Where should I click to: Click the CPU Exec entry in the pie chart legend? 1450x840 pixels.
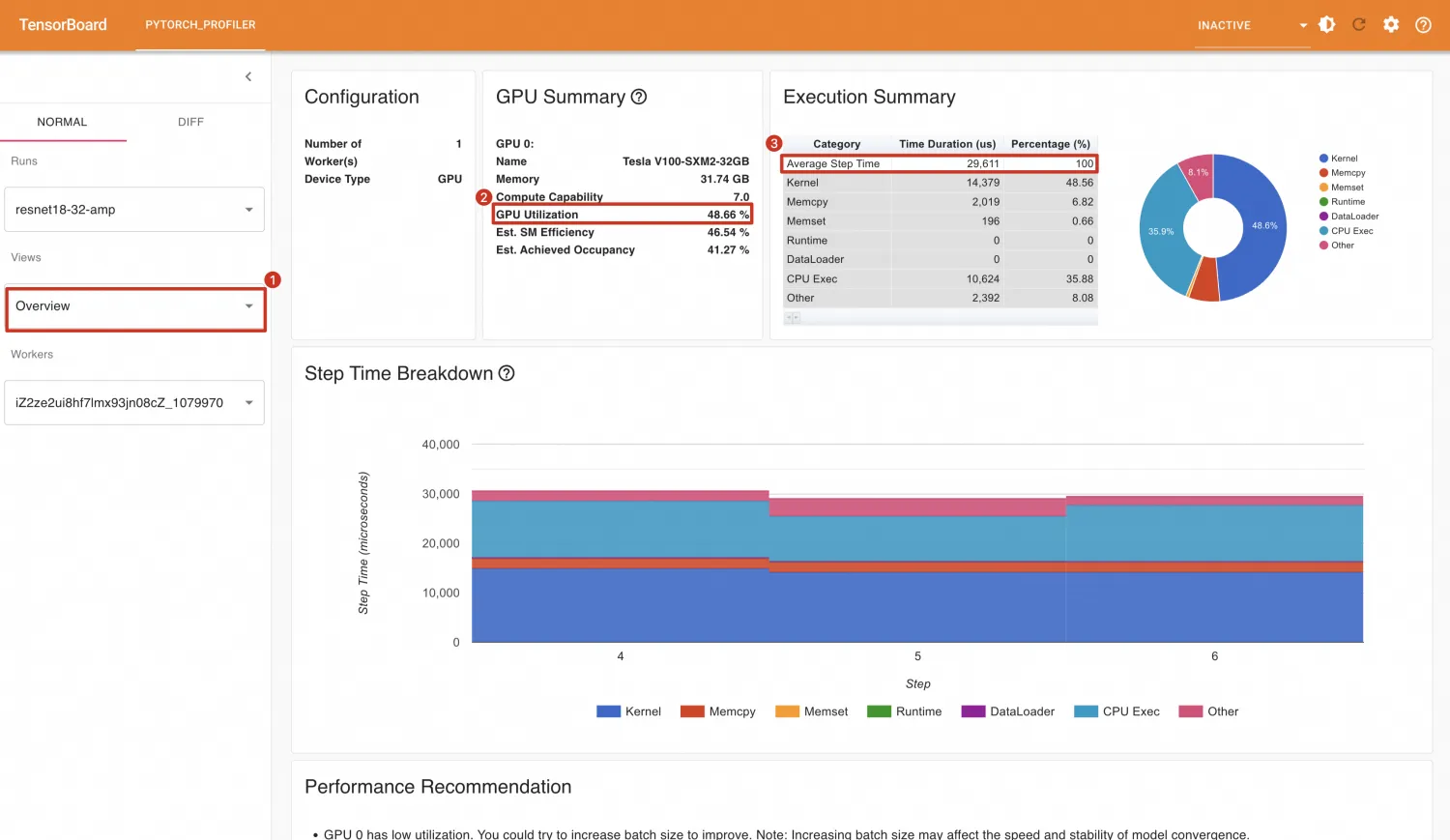tap(1347, 231)
